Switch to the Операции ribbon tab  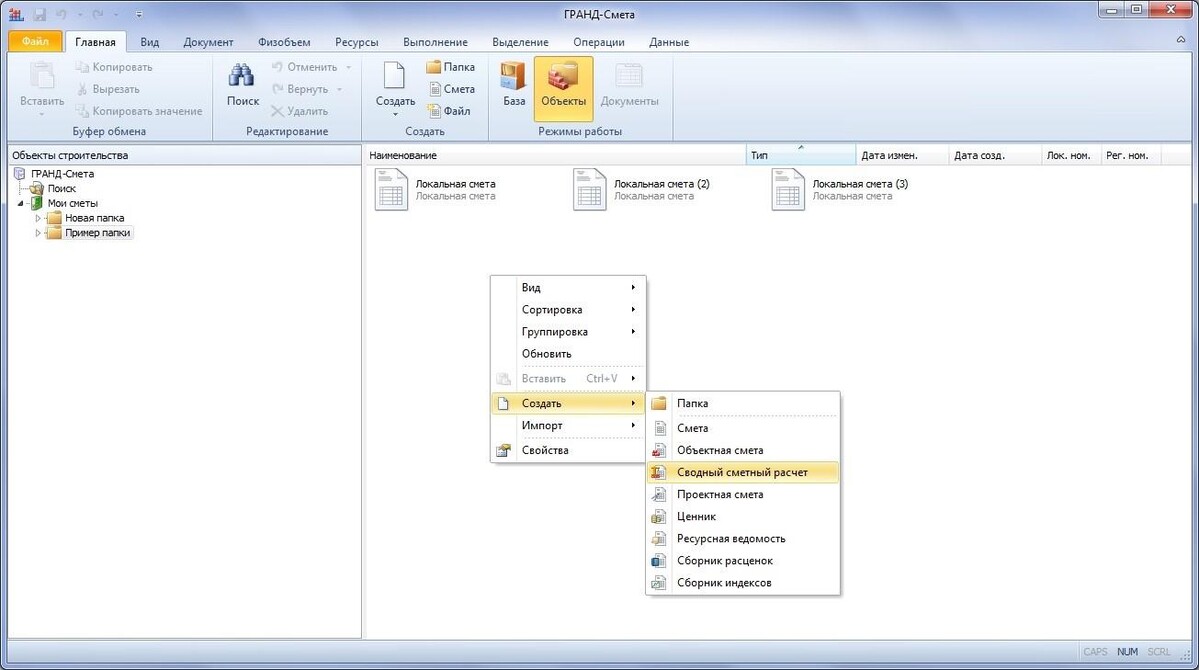click(599, 42)
